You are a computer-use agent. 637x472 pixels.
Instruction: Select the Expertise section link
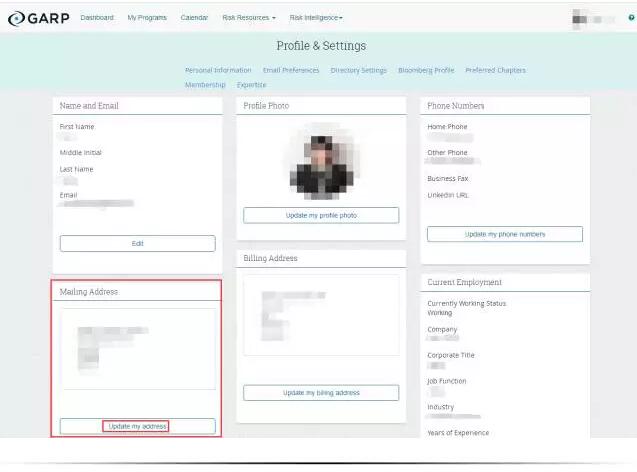pyautogui.click(x=251, y=85)
